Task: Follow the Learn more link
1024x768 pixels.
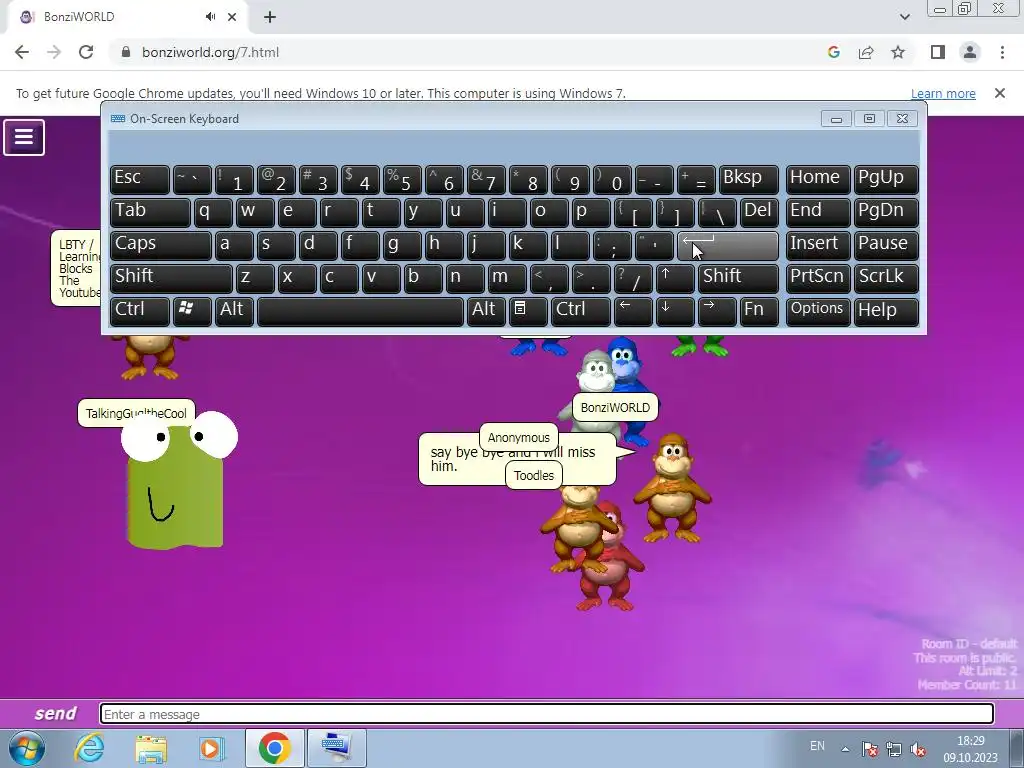Action: 943,93
